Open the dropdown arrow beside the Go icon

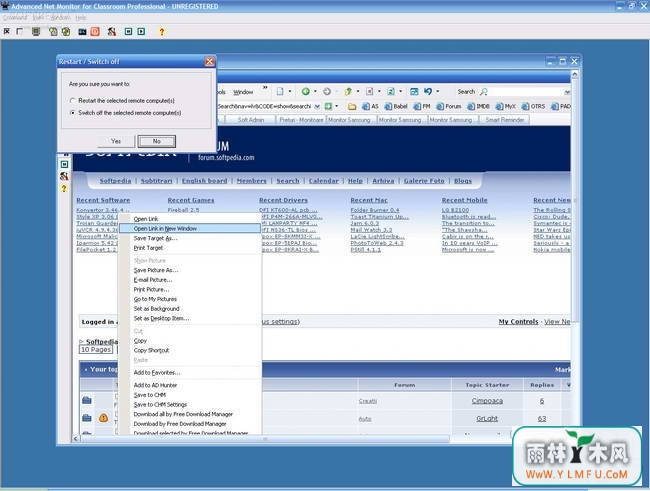[x=337, y=106]
